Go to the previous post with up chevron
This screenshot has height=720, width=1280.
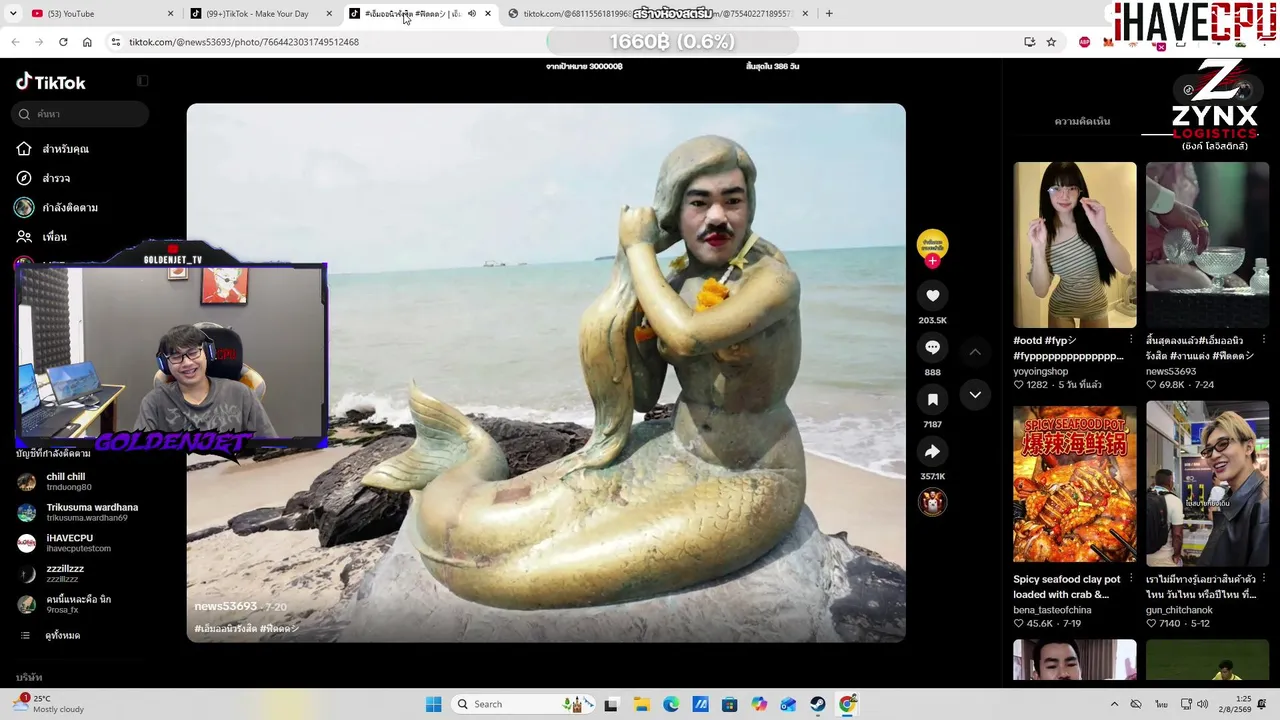[x=975, y=352]
